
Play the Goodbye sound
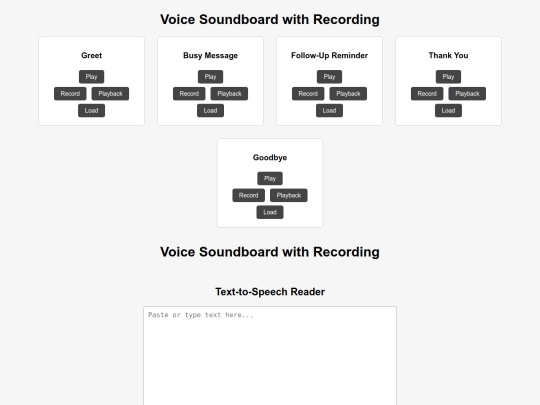coord(270,178)
